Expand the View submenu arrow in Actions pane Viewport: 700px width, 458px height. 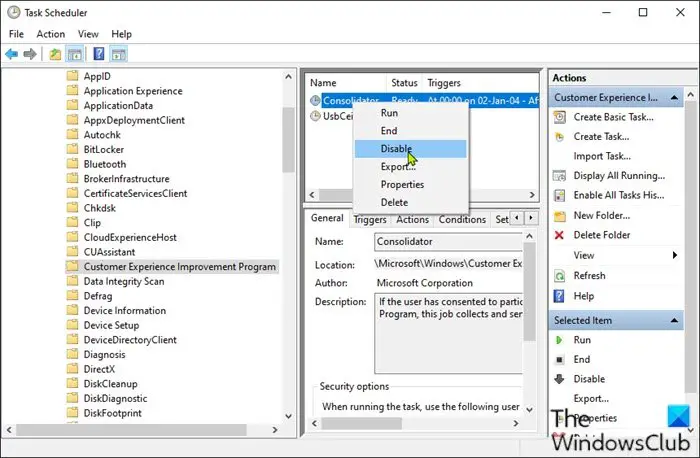point(675,255)
